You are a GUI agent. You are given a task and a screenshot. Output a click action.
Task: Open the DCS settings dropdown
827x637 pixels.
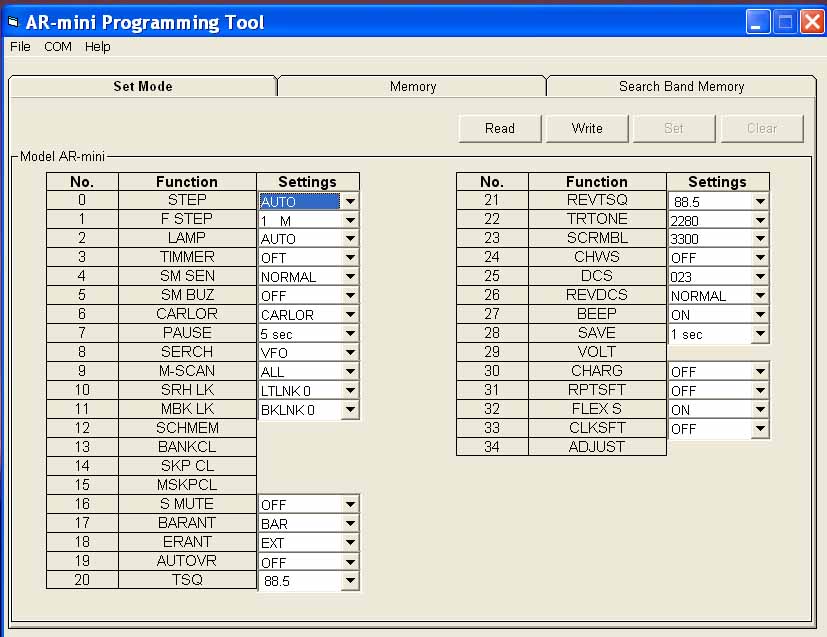pyautogui.click(x=759, y=277)
